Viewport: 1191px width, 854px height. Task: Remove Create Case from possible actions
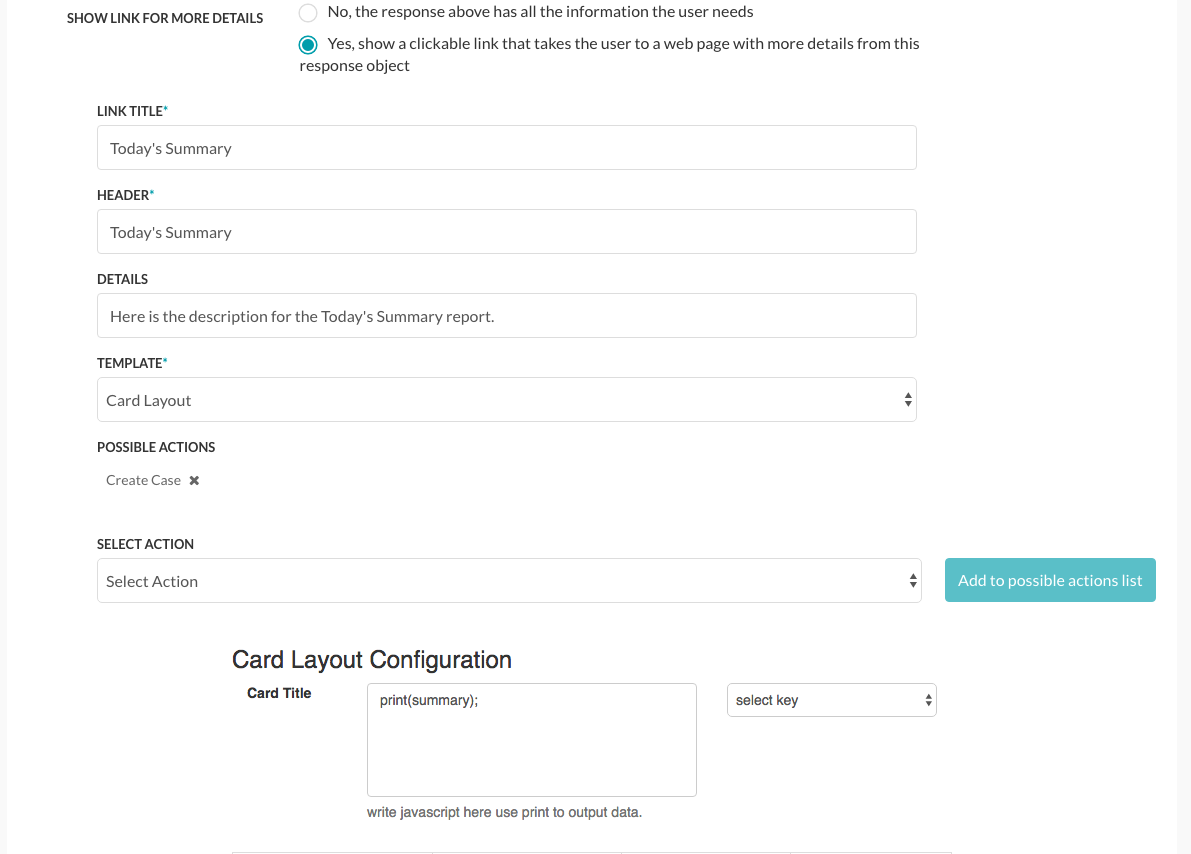(x=194, y=480)
